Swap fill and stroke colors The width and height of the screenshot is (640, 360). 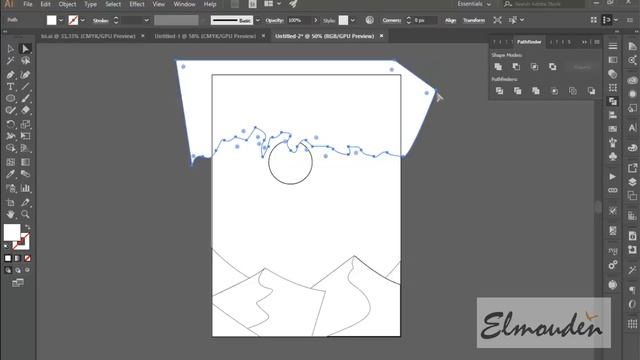pos(28,227)
